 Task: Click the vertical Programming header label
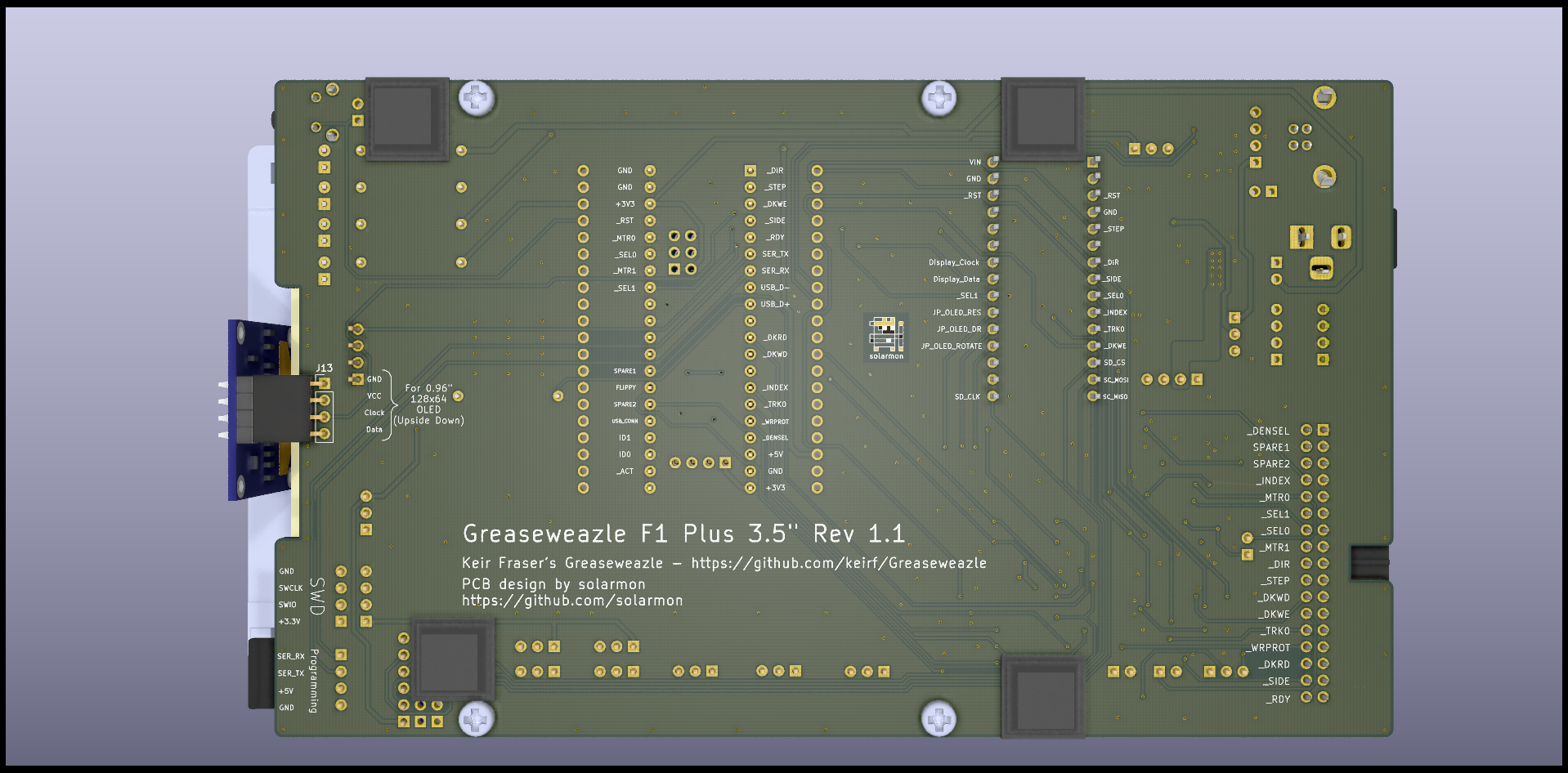(313, 681)
